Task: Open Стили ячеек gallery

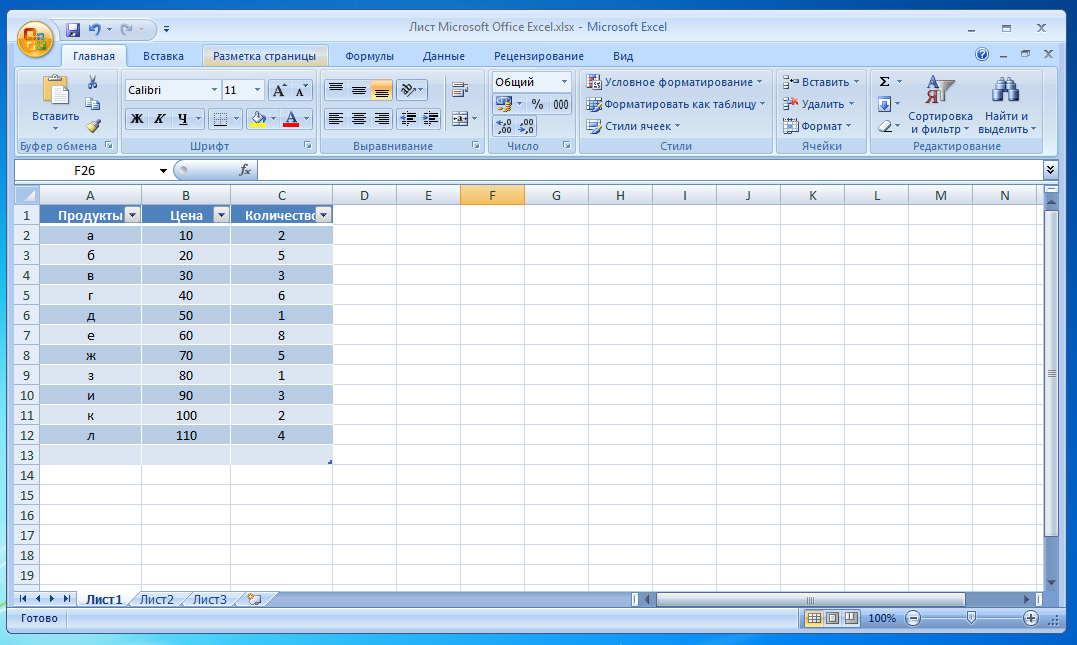Action: (x=633, y=126)
